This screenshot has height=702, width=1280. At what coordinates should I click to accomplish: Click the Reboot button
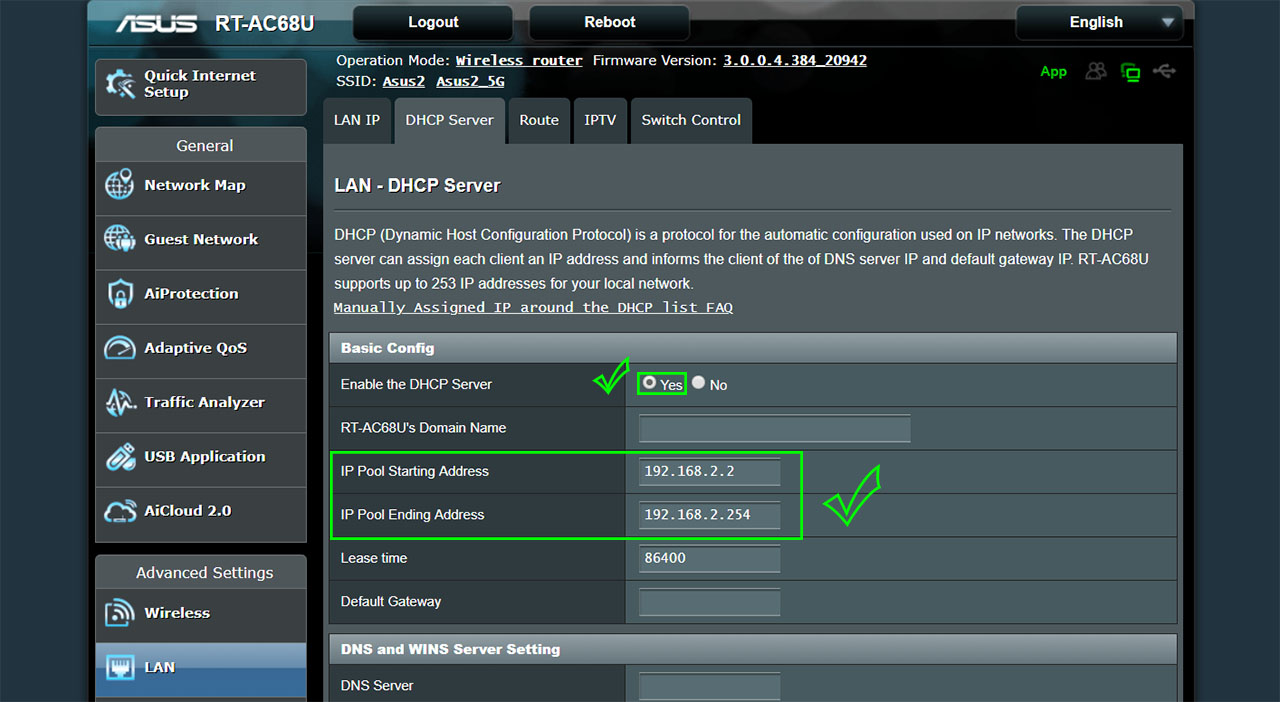(x=609, y=22)
